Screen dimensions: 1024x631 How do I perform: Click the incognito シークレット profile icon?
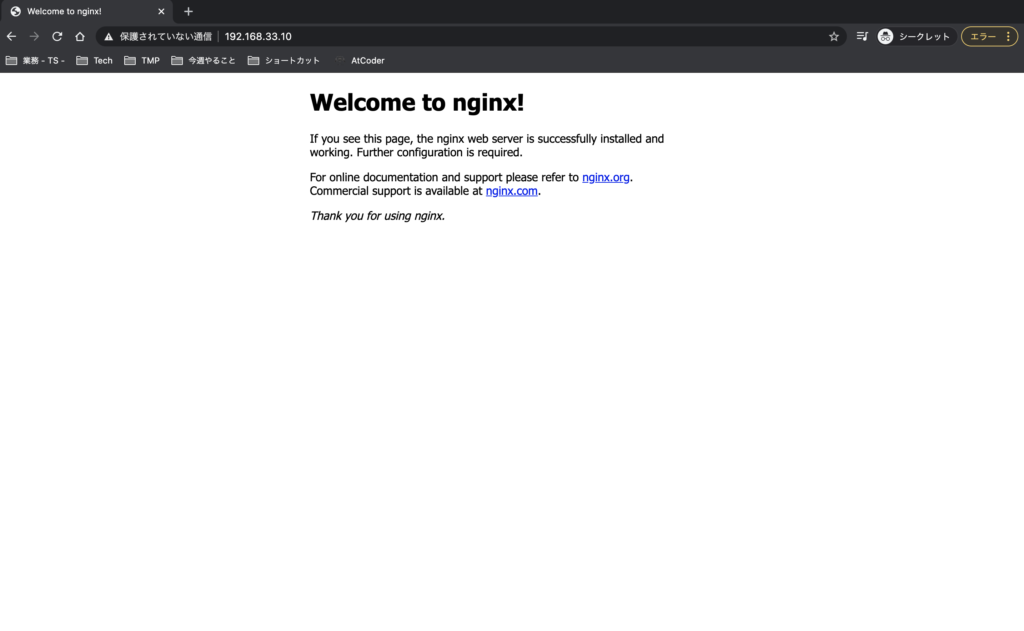885,37
